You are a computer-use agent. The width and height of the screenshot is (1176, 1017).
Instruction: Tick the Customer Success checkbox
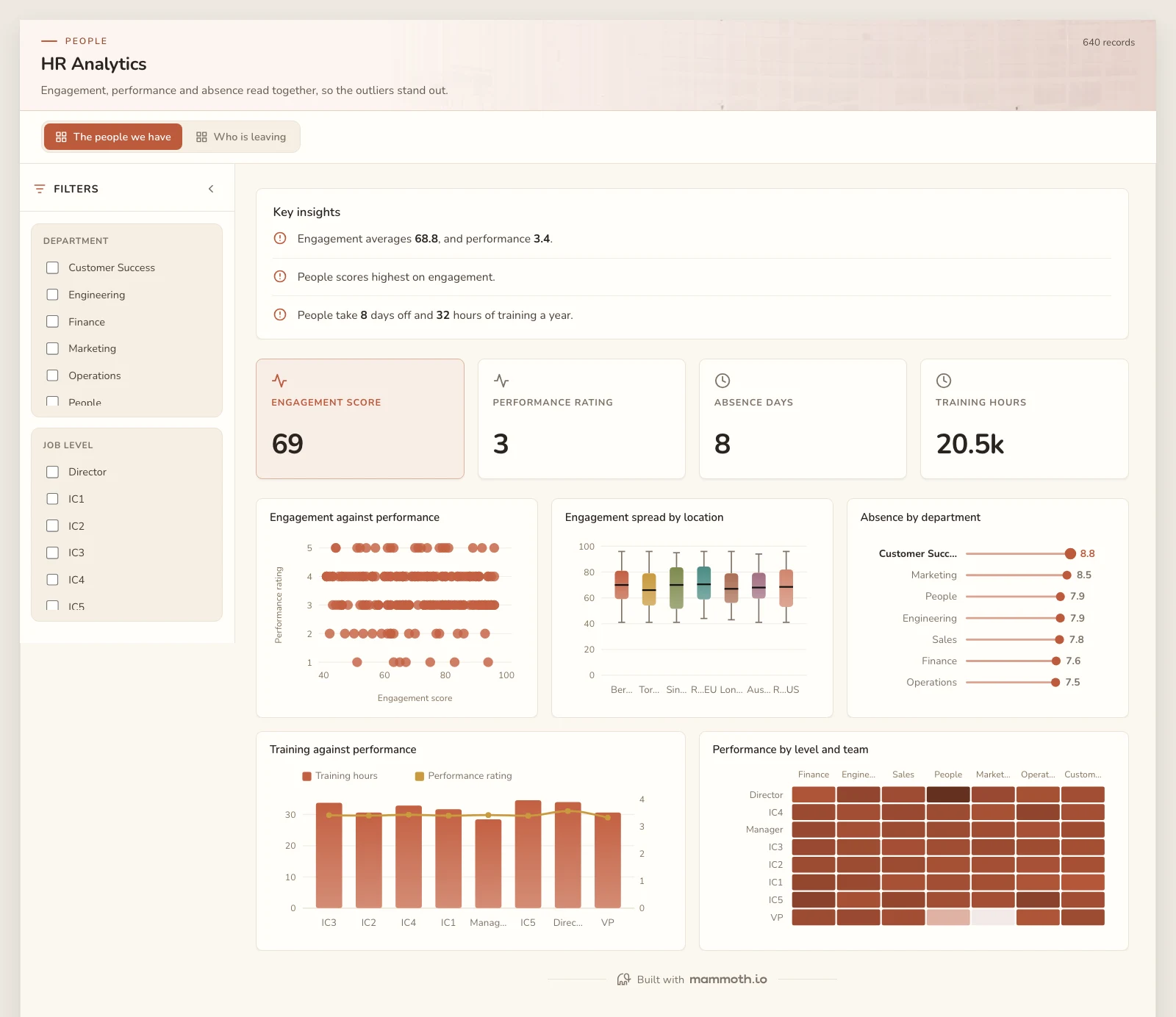tap(52, 267)
